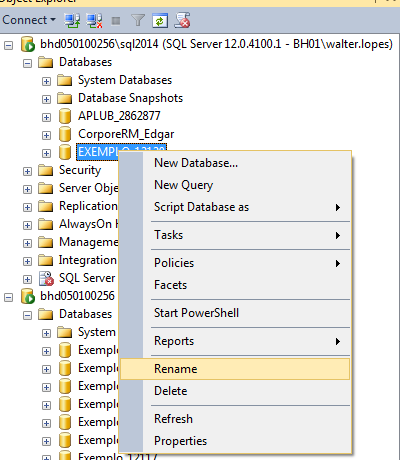Viewport: 400px width, 460px height.
Task: Click the bhd050100256\sql2014 server icon
Action: click(x=28, y=44)
